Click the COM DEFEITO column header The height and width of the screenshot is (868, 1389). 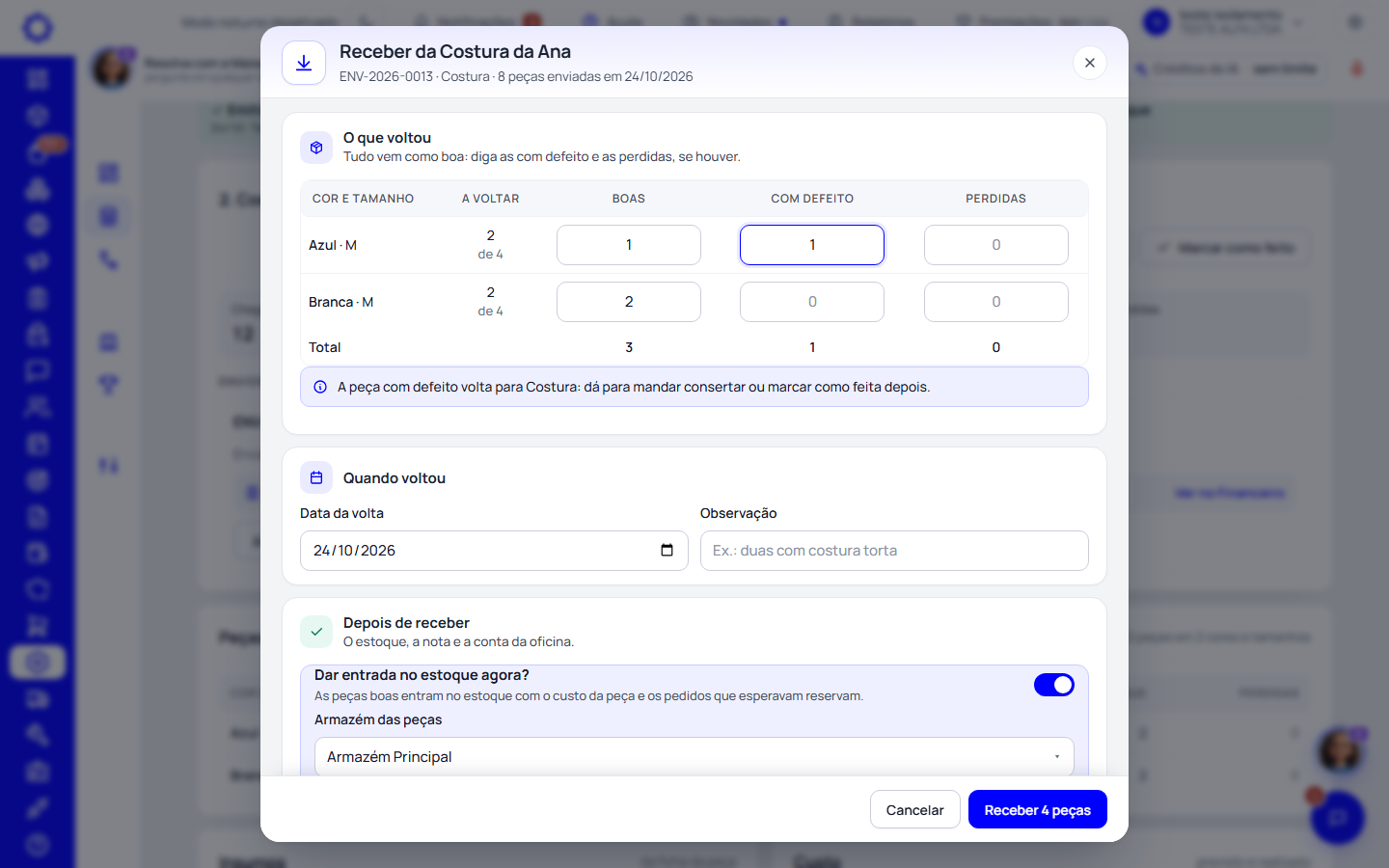[812, 199]
